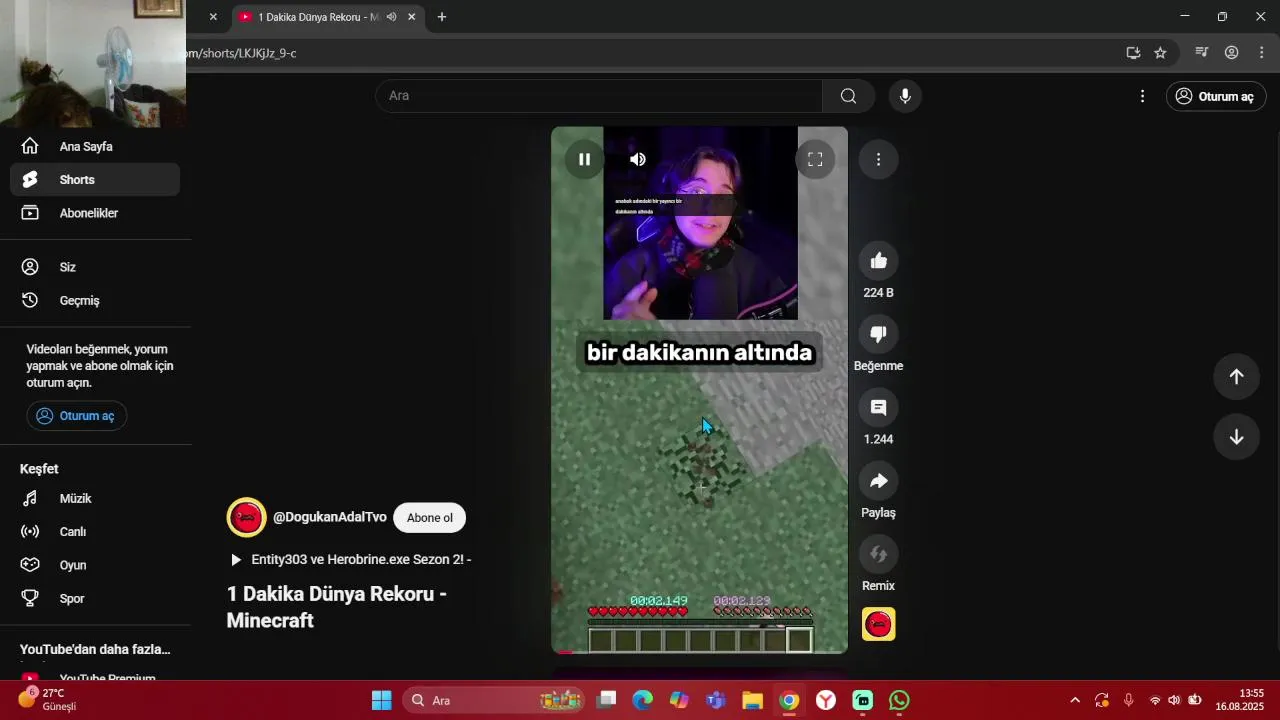Open Copilot icon in taskbar
The width and height of the screenshot is (1280, 720).
click(x=679, y=700)
